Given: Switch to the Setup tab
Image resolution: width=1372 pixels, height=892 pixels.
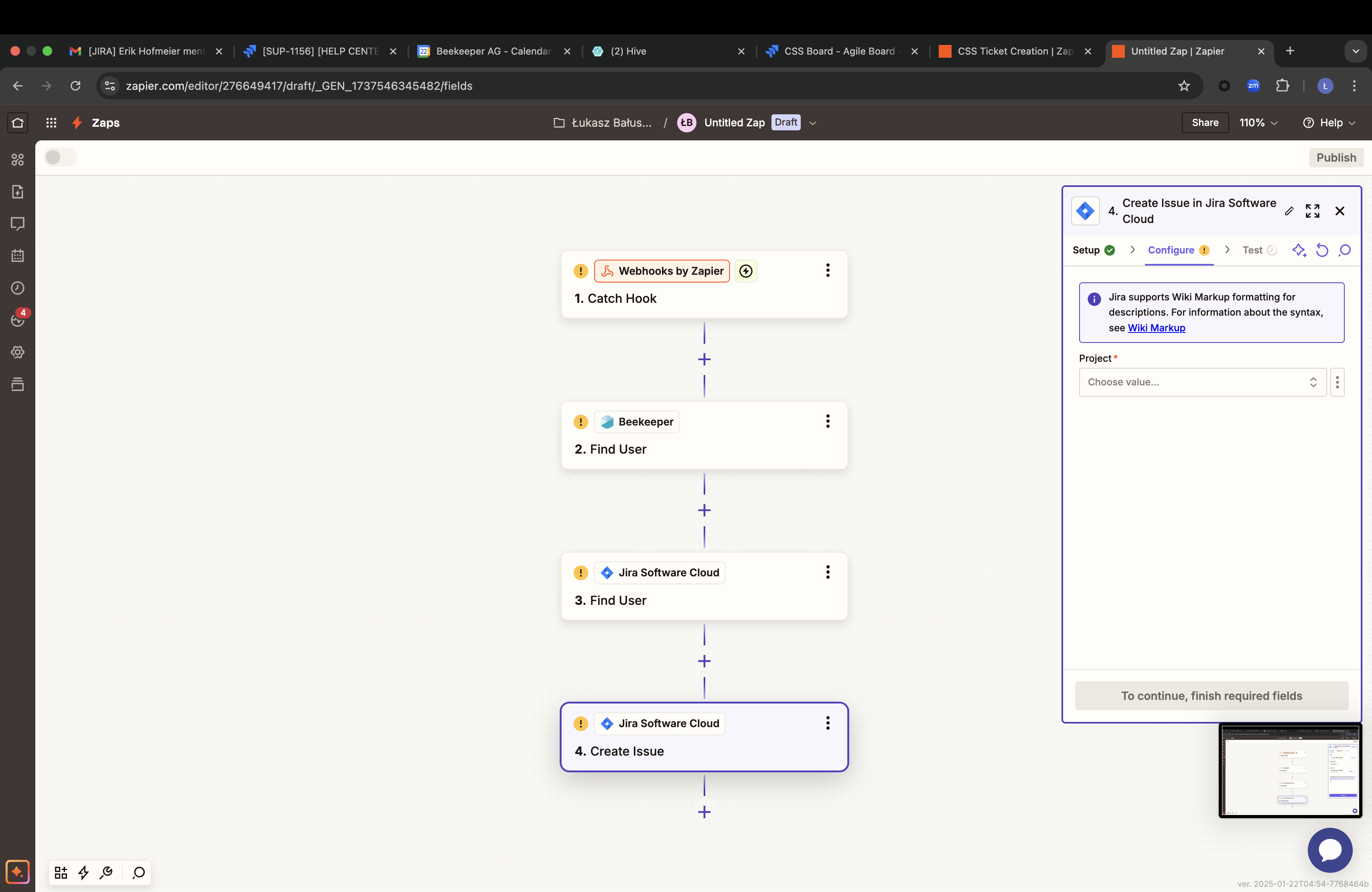Looking at the screenshot, I should point(1094,250).
